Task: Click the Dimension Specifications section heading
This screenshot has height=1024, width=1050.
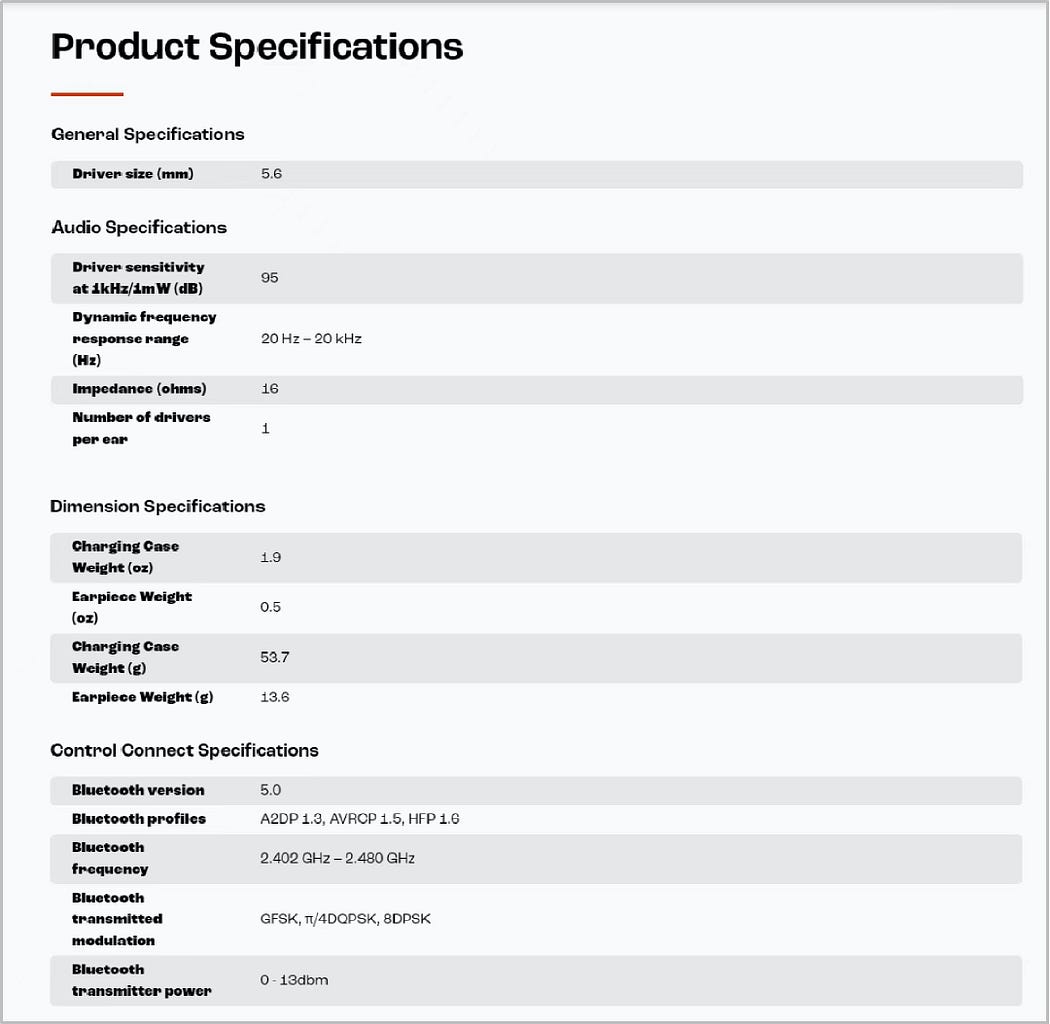Action: (158, 506)
